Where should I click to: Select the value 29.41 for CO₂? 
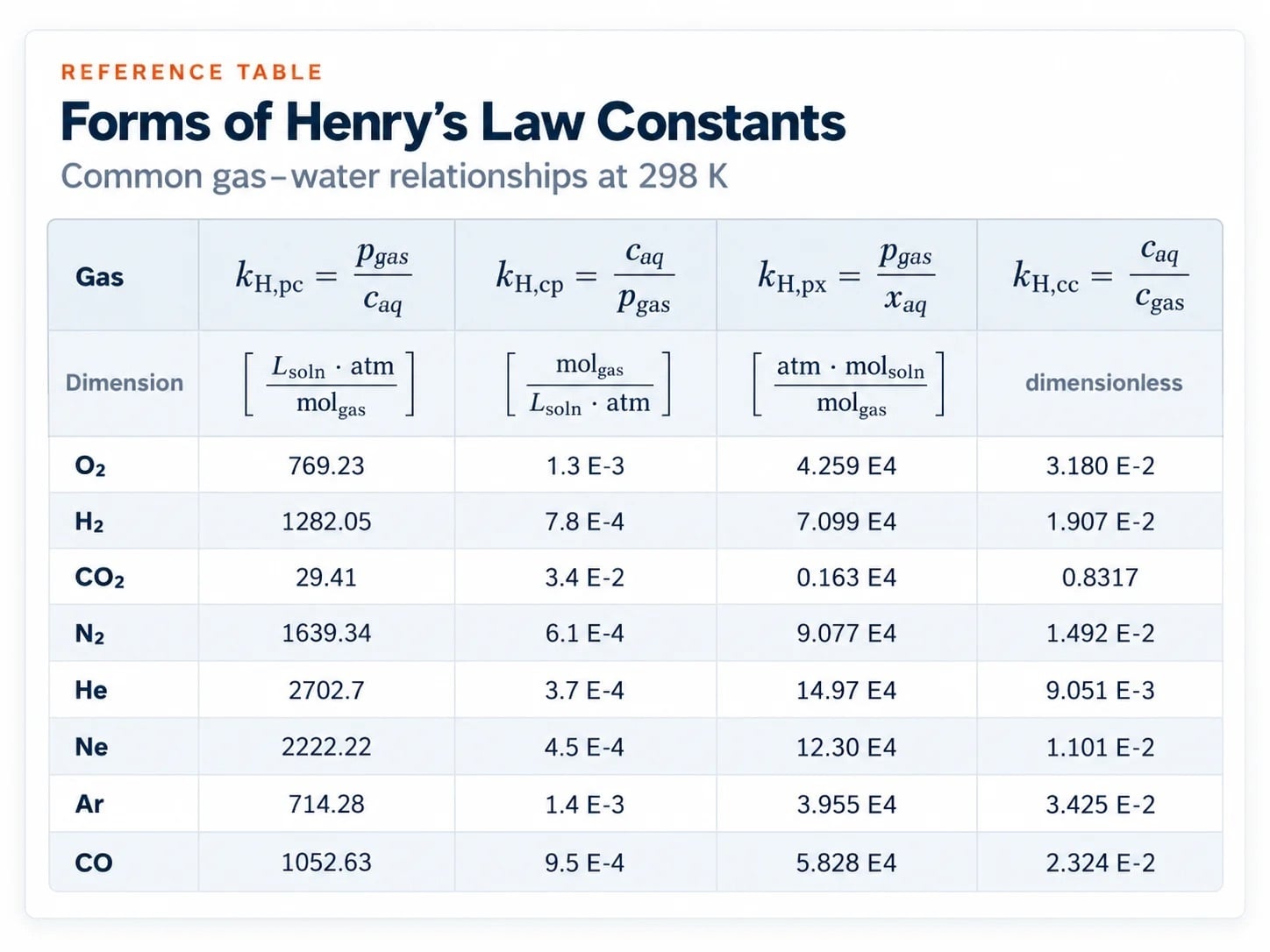tap(326, 578)
